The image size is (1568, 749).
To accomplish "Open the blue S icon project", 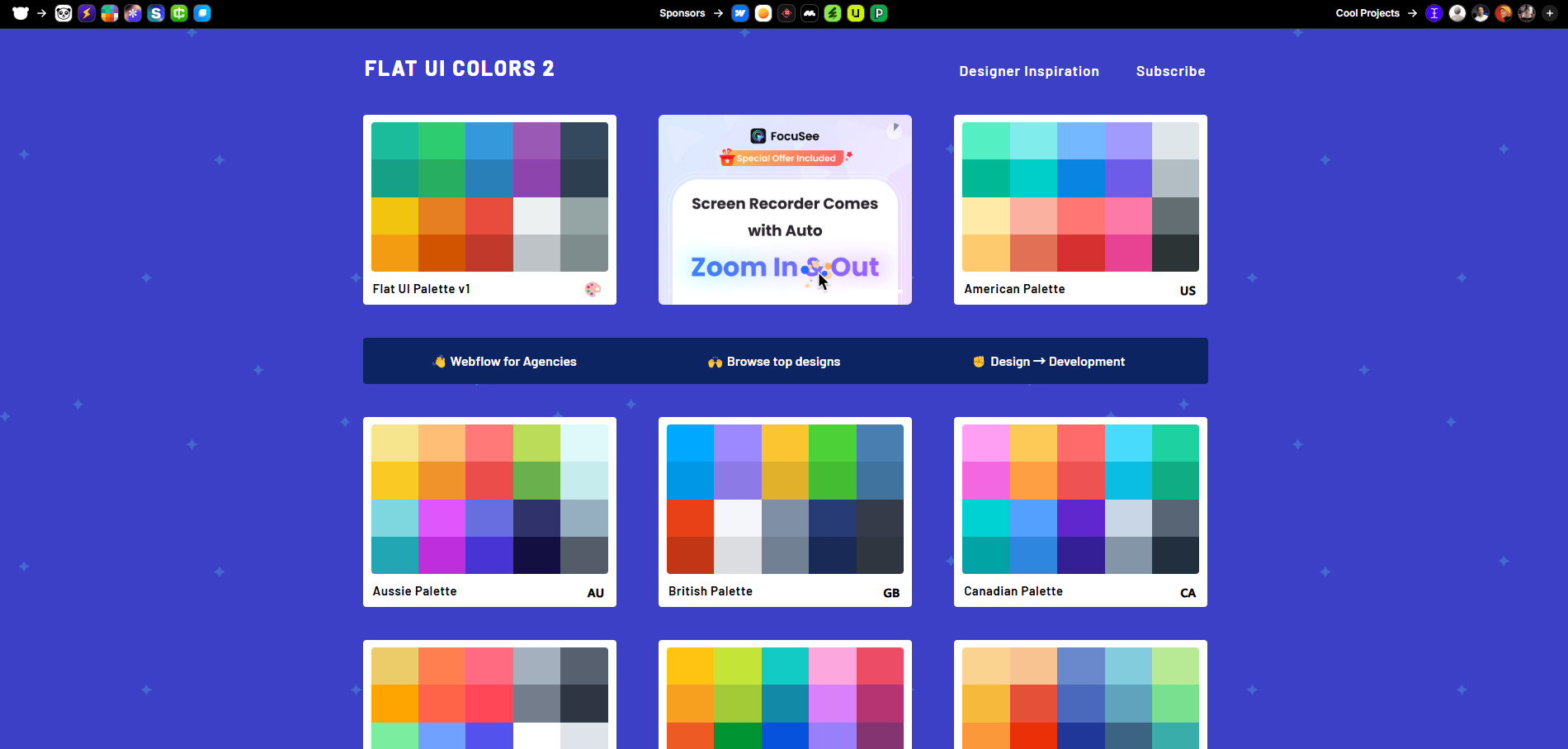I will (x=156, y=13).
